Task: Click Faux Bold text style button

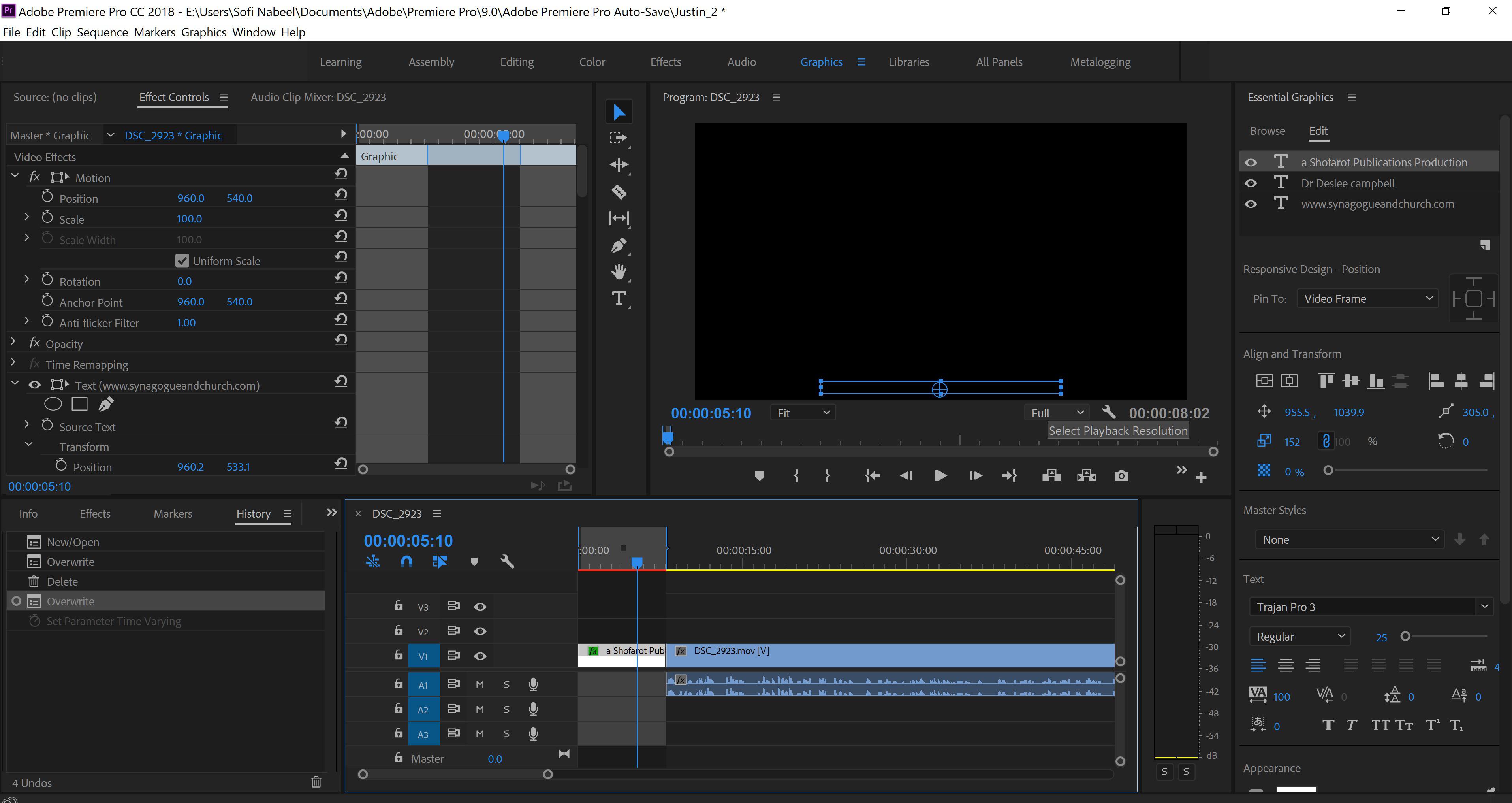Action: point(1328,725)
